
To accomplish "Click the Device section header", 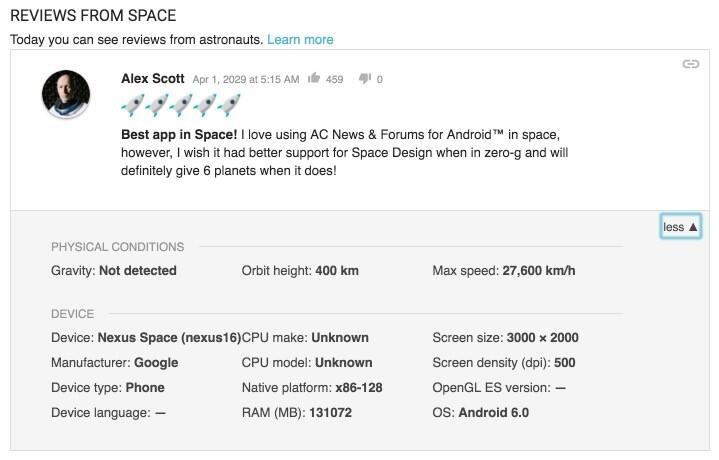I will [x=72, y=314].
